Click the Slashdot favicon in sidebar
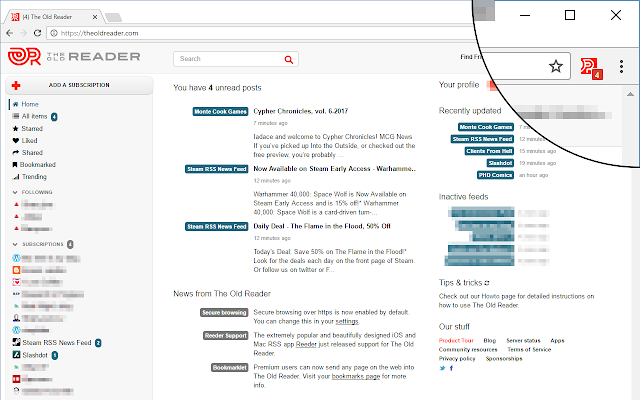The height and width of the screenshot is (400, 640). coord(16,355)
